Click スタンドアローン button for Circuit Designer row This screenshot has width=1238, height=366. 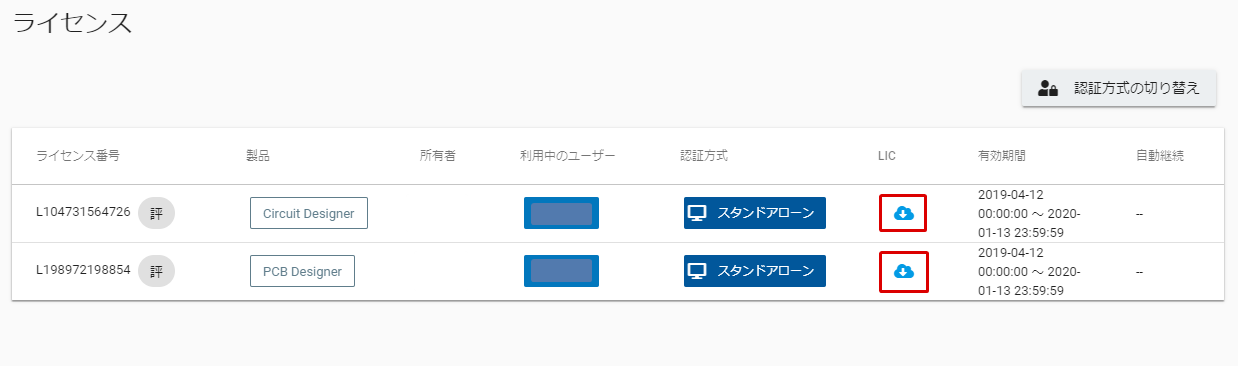[x=755, y=213]
